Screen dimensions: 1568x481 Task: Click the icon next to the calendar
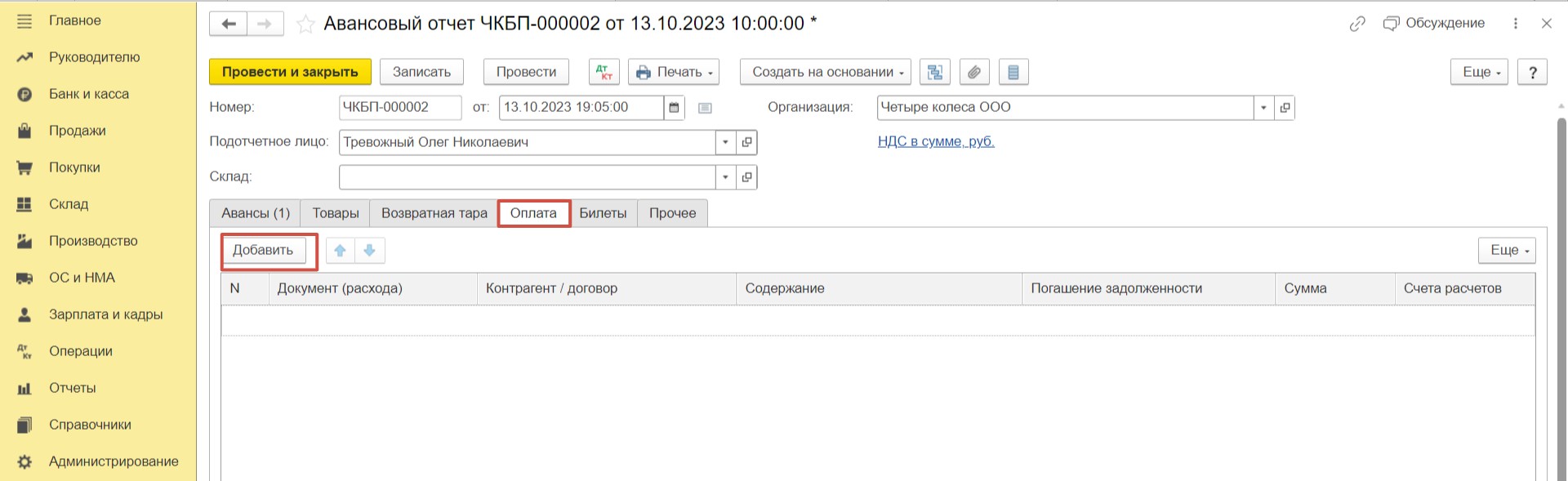pos(706,108)
